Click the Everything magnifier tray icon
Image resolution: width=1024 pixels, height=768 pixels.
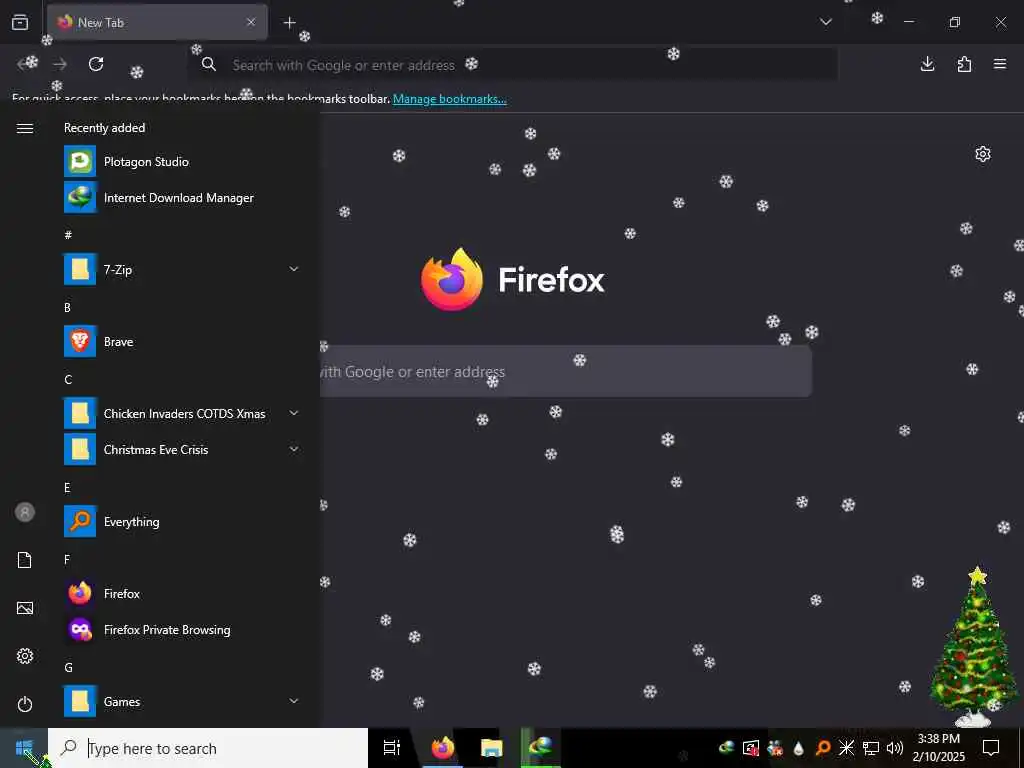point(823,748)
